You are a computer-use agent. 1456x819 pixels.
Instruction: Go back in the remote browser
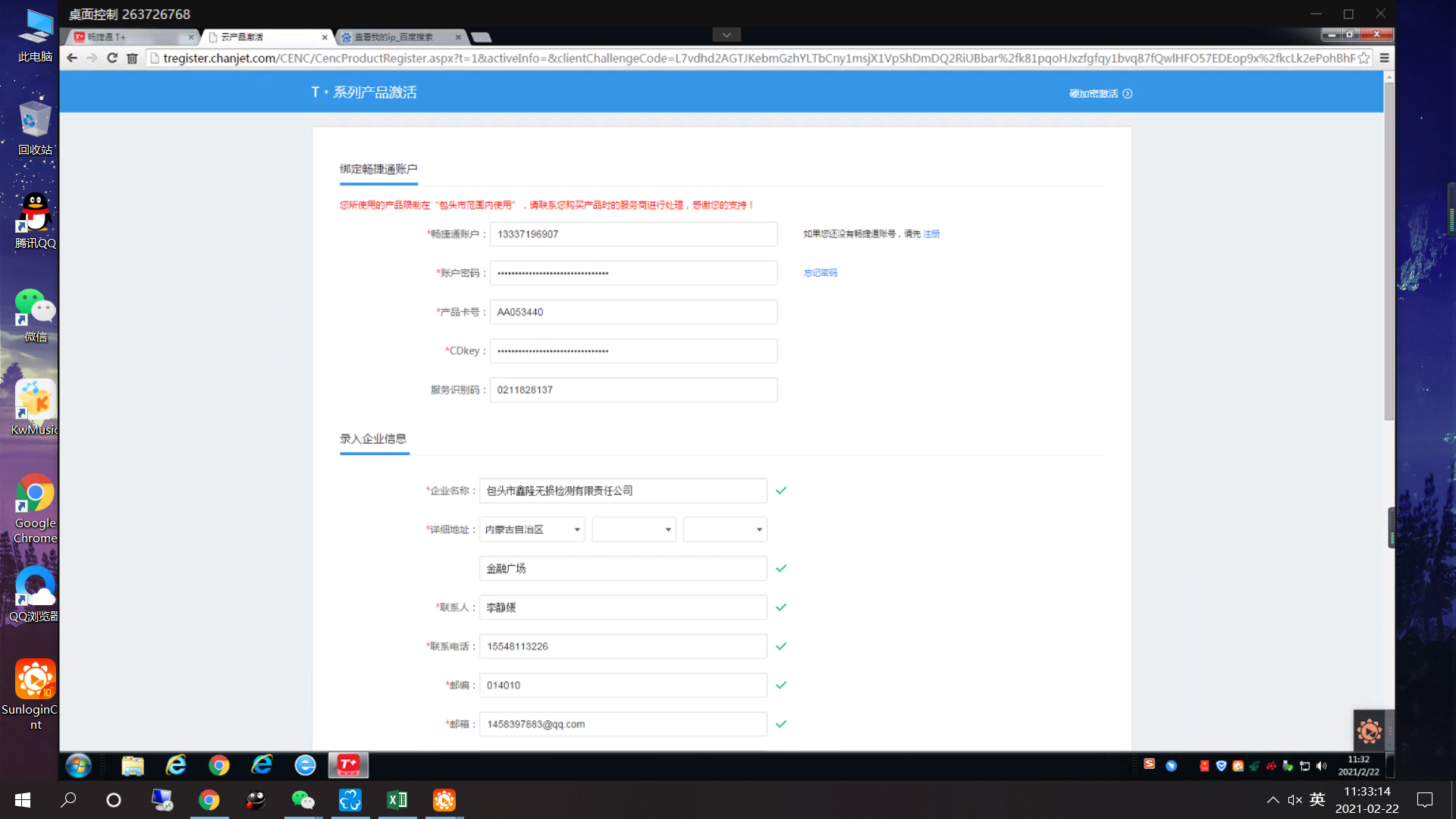[x=72, y=58]
